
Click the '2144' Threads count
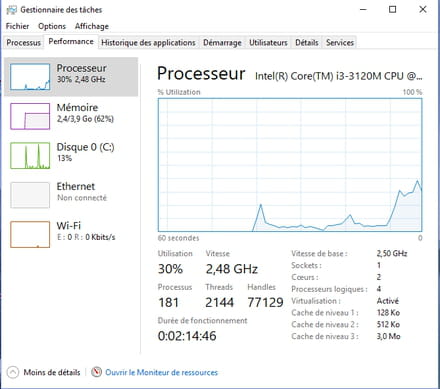tap(219, 302)
